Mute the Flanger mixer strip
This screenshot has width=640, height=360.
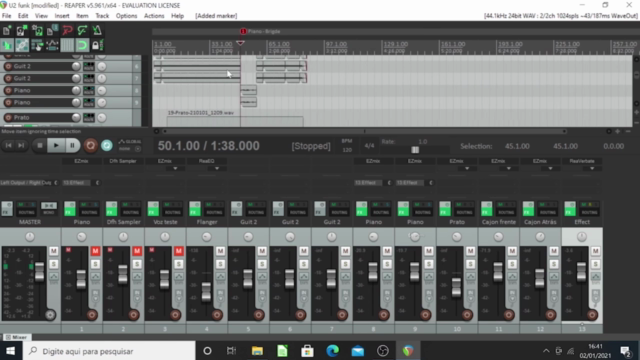click(x=220, y=251)
